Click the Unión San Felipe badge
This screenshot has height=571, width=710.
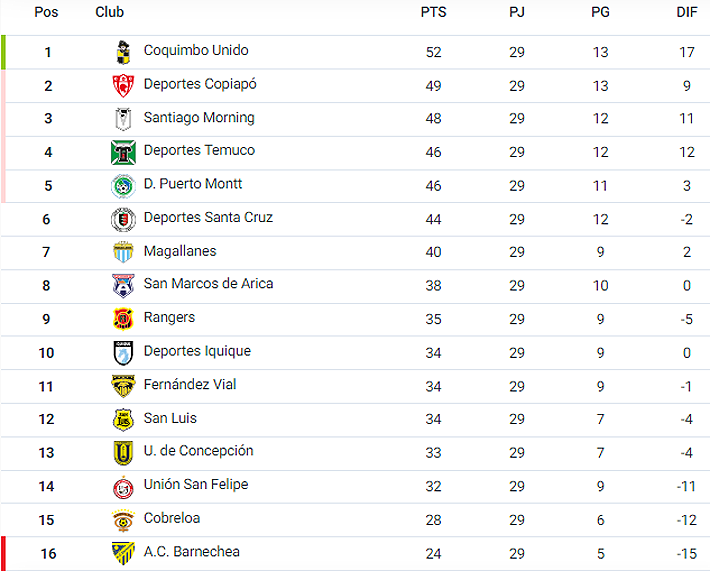pyautogui.click(x=122, y=487)
